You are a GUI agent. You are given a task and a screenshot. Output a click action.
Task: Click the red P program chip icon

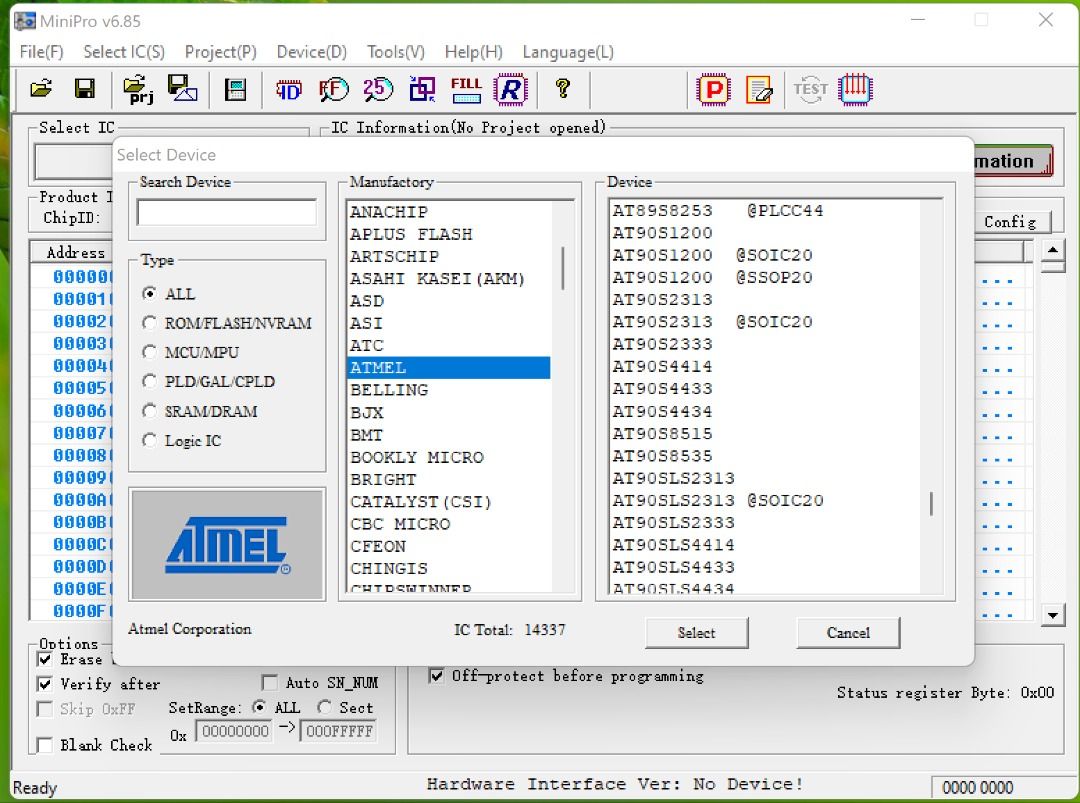click(x=714, y=90)
